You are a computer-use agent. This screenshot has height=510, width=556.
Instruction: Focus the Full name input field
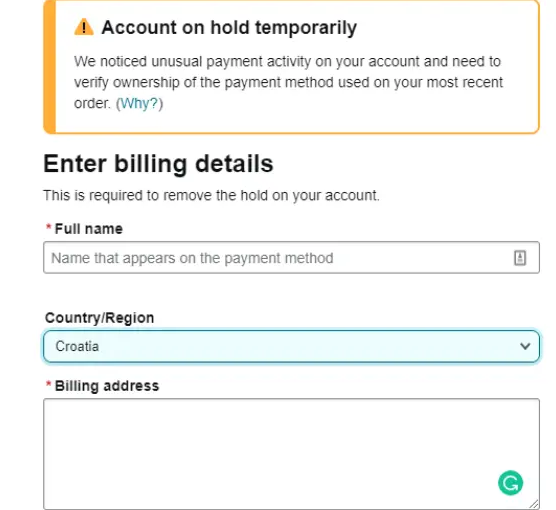(291, 258)
